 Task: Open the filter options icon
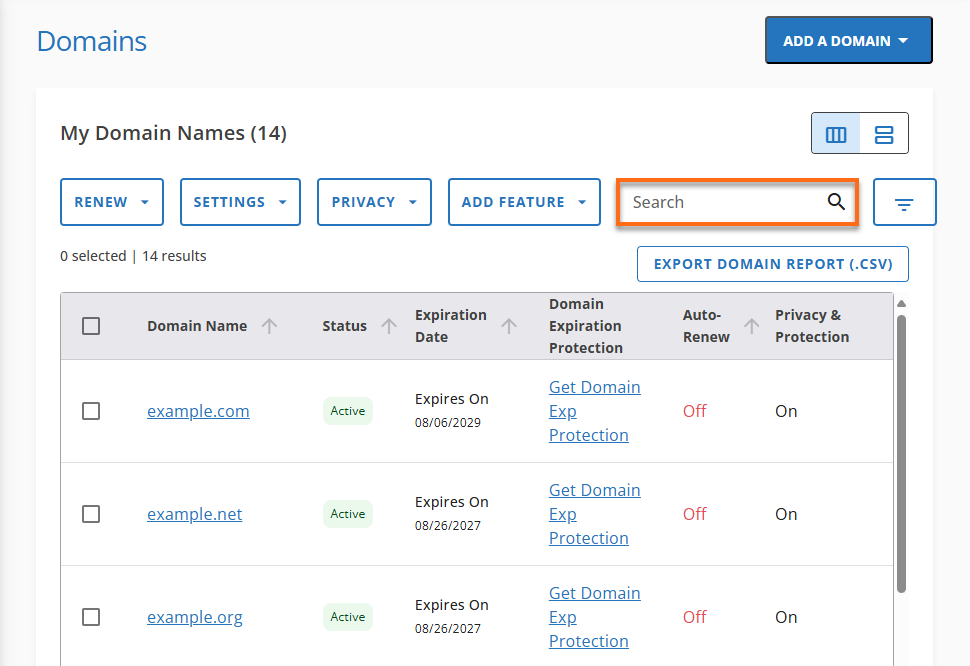pyautogui.click(x=904, y=202)
